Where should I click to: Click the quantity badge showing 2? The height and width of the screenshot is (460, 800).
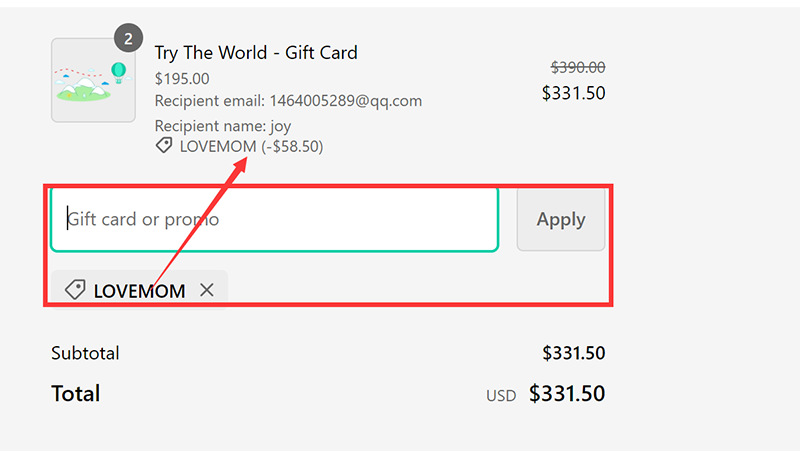[x=127, y=39]
